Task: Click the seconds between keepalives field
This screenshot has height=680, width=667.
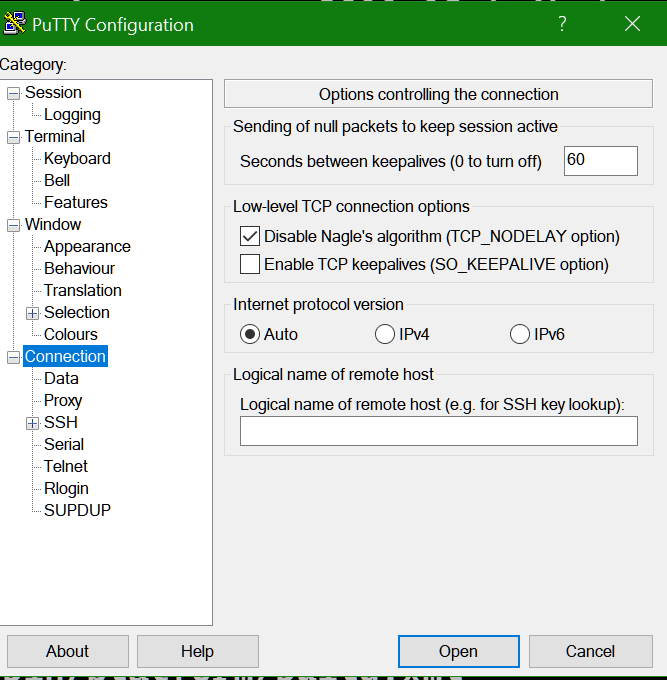Action: [601, 161]
